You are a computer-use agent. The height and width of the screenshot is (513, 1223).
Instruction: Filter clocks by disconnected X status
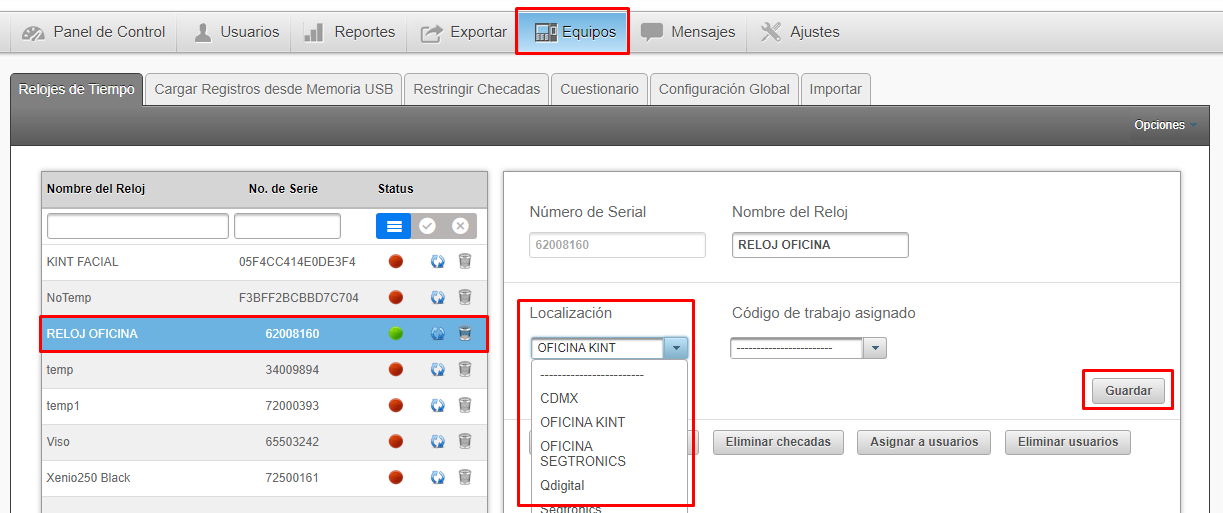(x=460, y=226)
